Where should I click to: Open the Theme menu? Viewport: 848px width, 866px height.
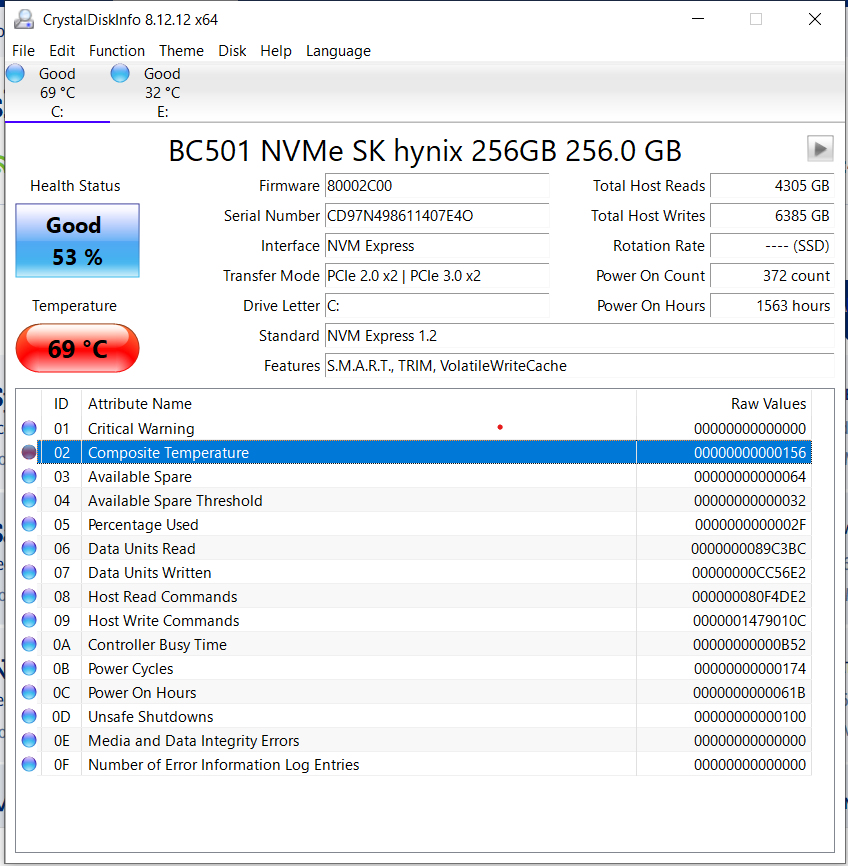181,51
